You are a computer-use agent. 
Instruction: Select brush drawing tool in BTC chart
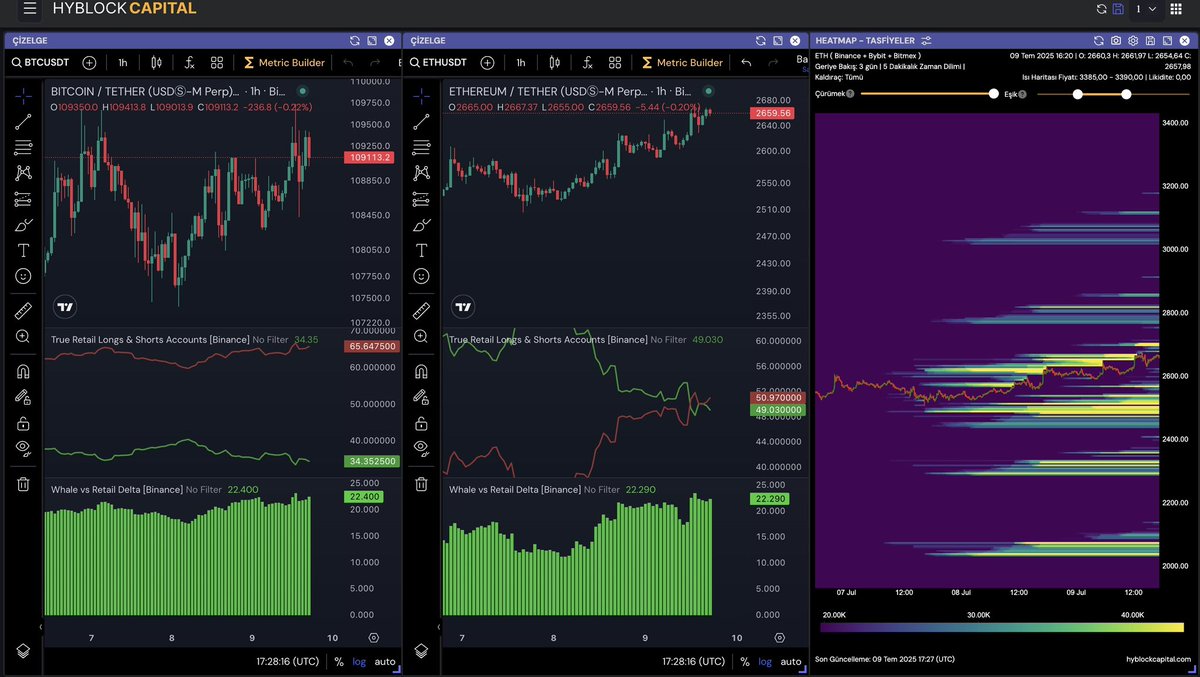click(x=25, y=224)
